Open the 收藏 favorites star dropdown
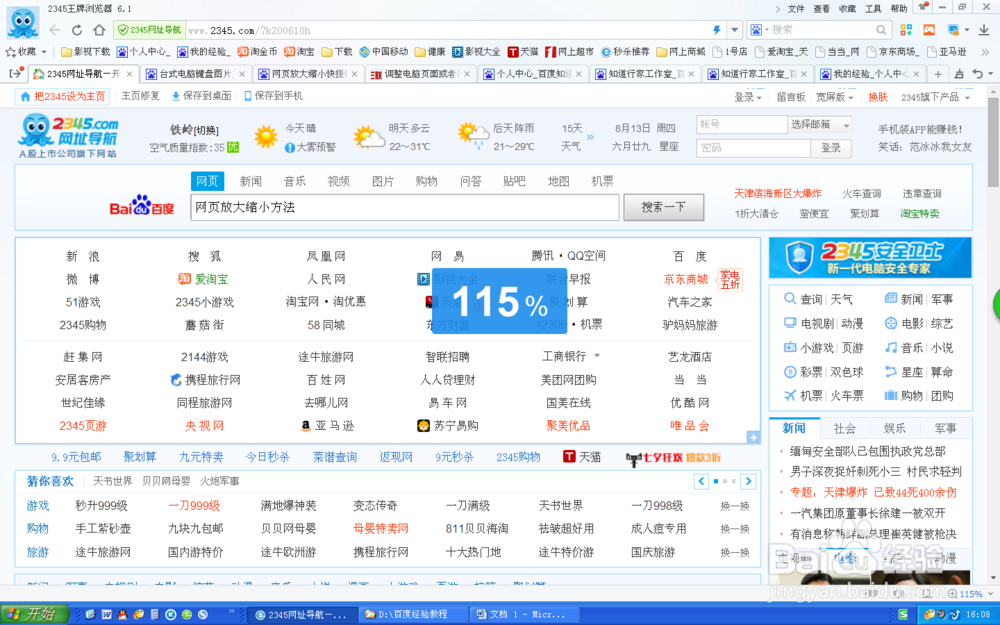The image size is (1000, 625). coord(26,52)
